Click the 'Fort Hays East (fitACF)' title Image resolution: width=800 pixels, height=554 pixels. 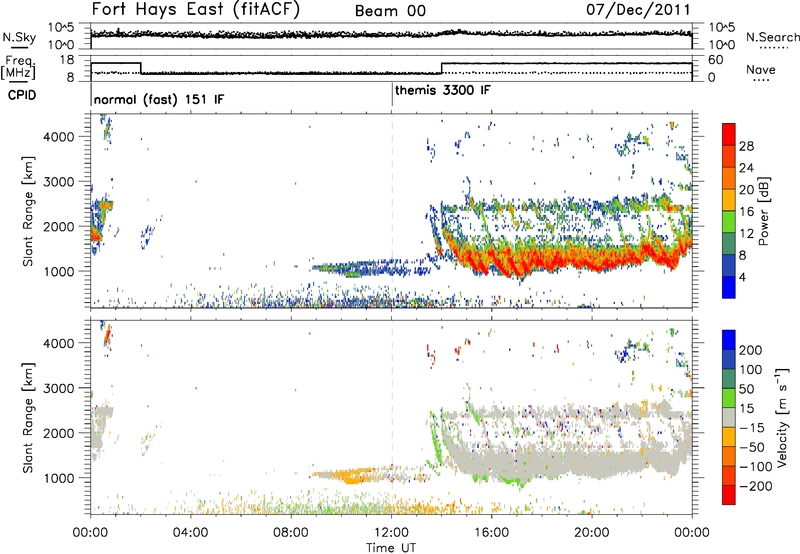click(x=195, y=10)
